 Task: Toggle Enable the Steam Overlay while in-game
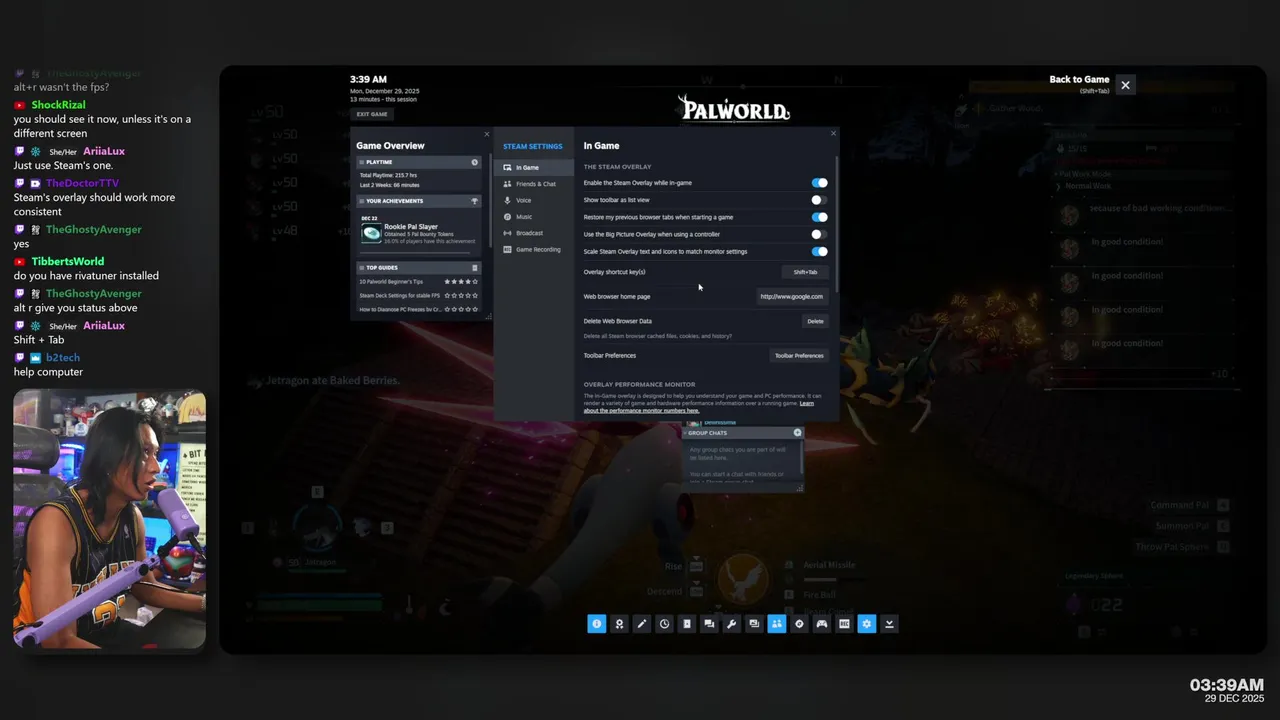click(x=819, y=183)
